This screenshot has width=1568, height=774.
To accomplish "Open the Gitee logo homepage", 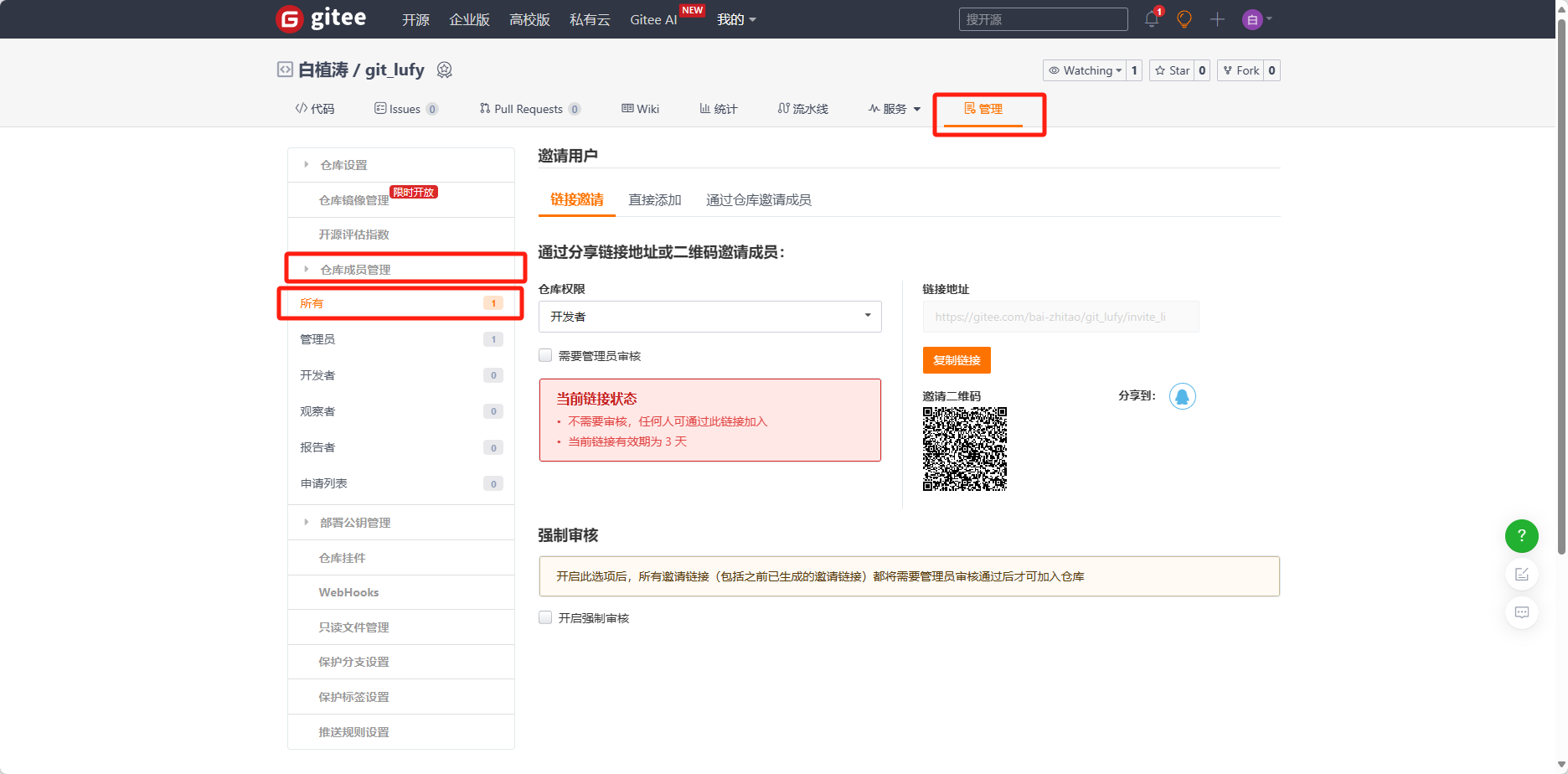I will (322, 18).
